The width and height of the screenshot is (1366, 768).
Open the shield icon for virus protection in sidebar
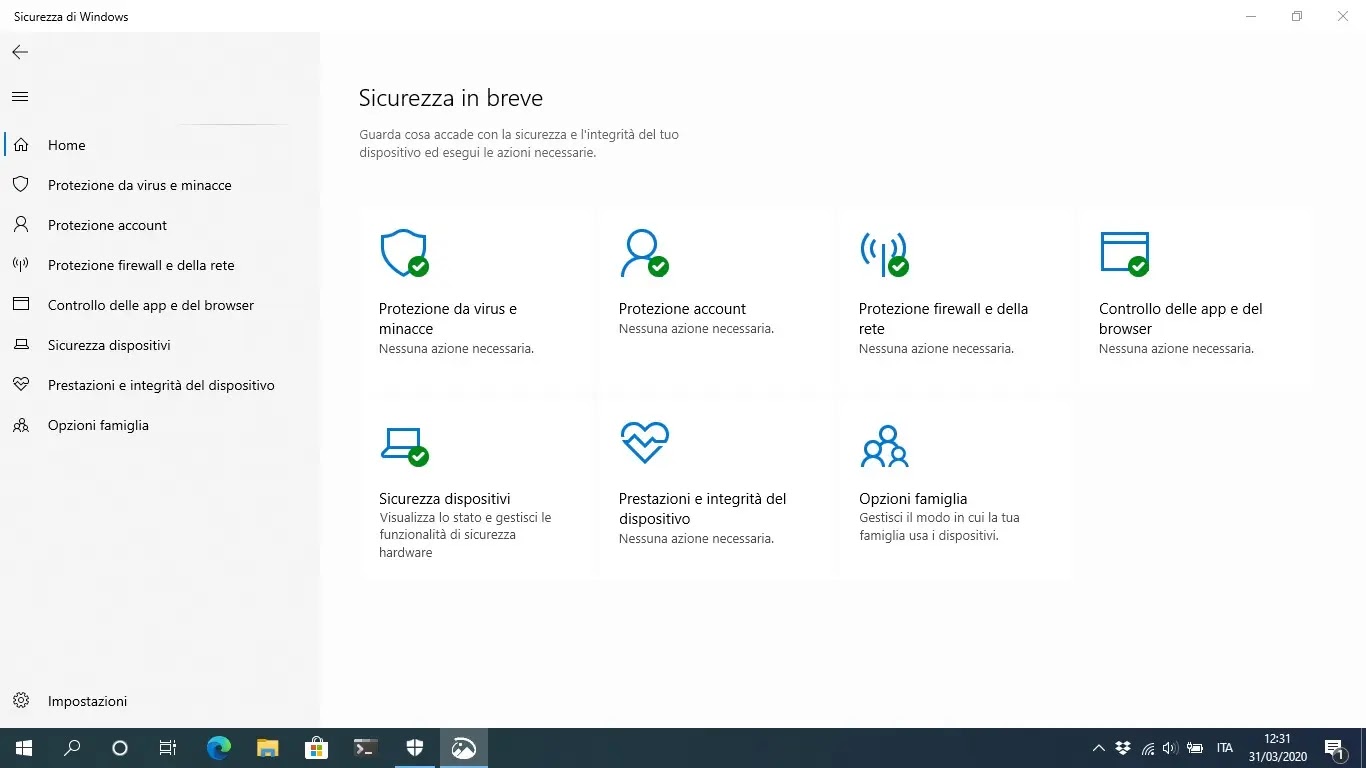point(20,185)
